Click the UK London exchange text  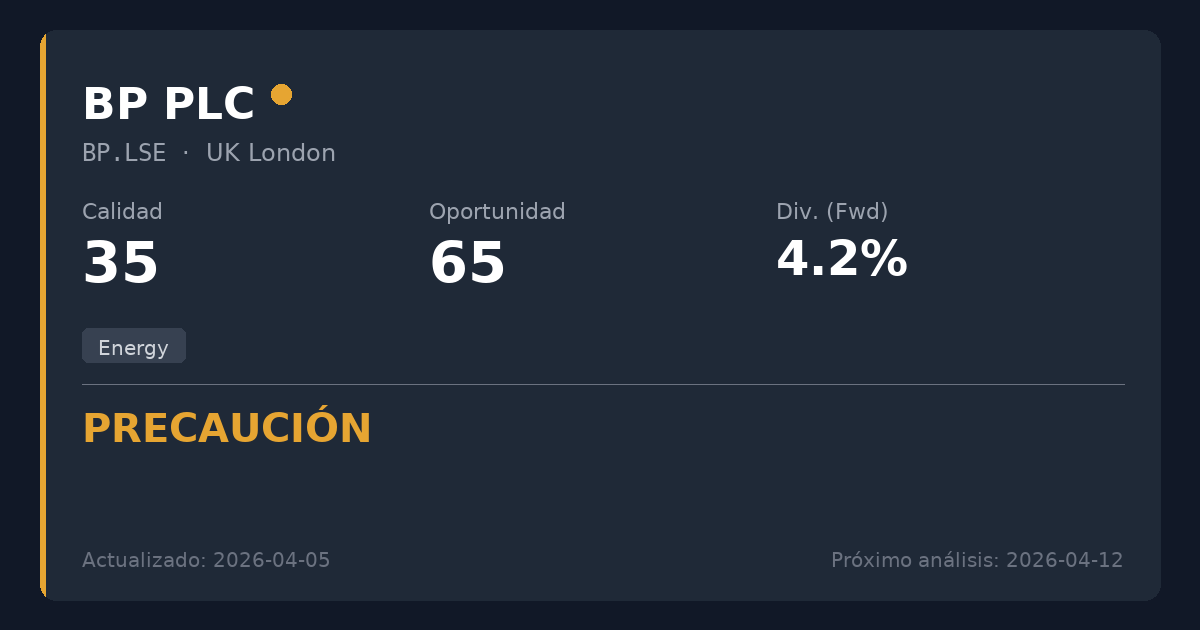click(271, 153)
